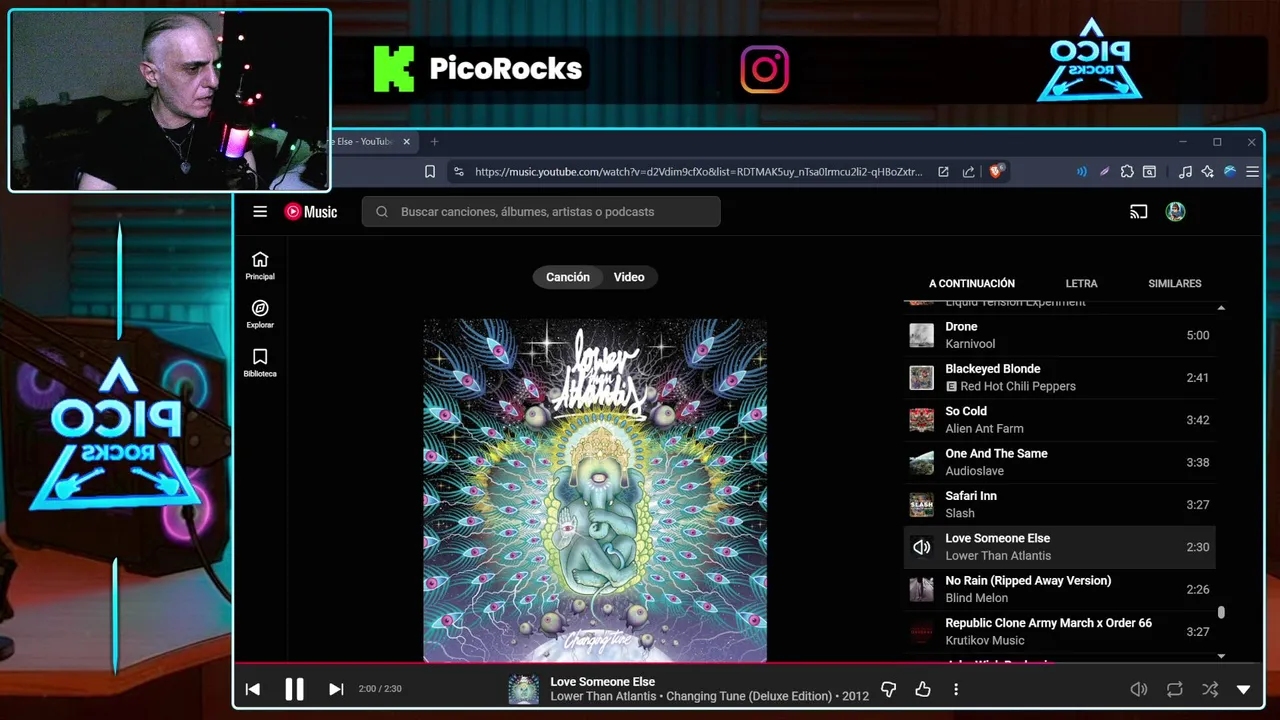
Task: Play Republic Clone Army March x Order 66
Action: pos(1060,631)
